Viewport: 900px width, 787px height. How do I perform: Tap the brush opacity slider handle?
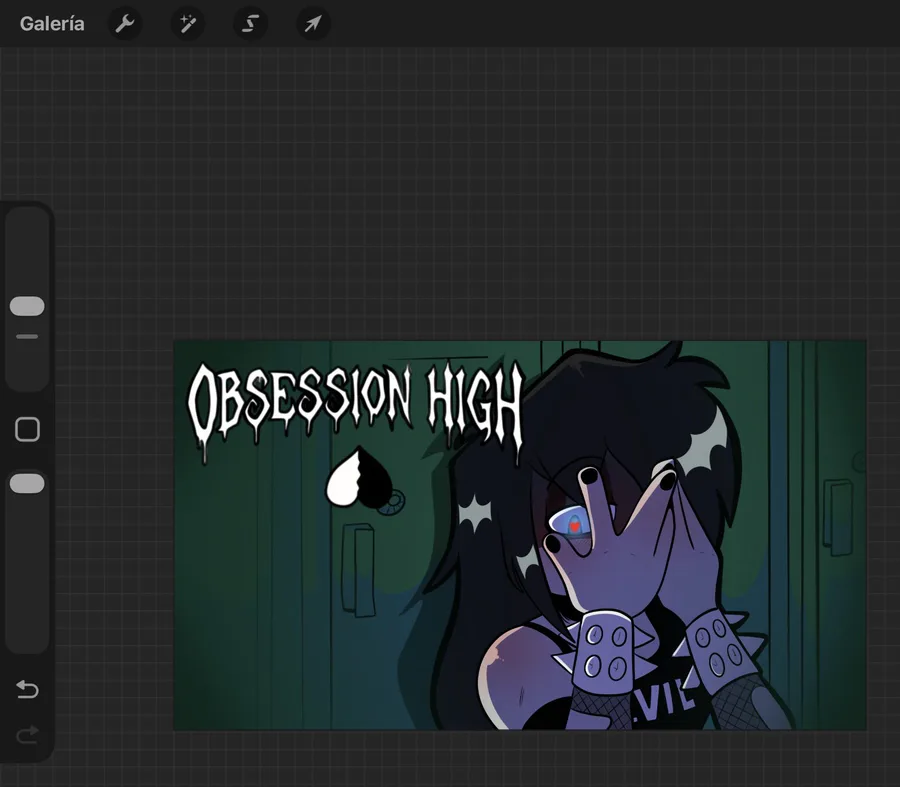coord(27,483)
